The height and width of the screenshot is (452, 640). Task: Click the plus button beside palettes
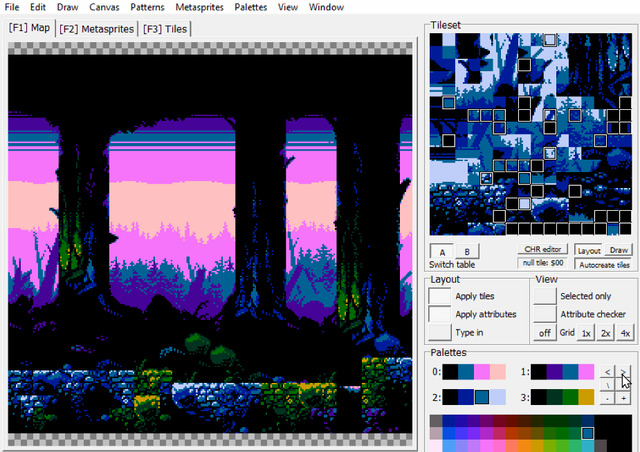(623, 398)
